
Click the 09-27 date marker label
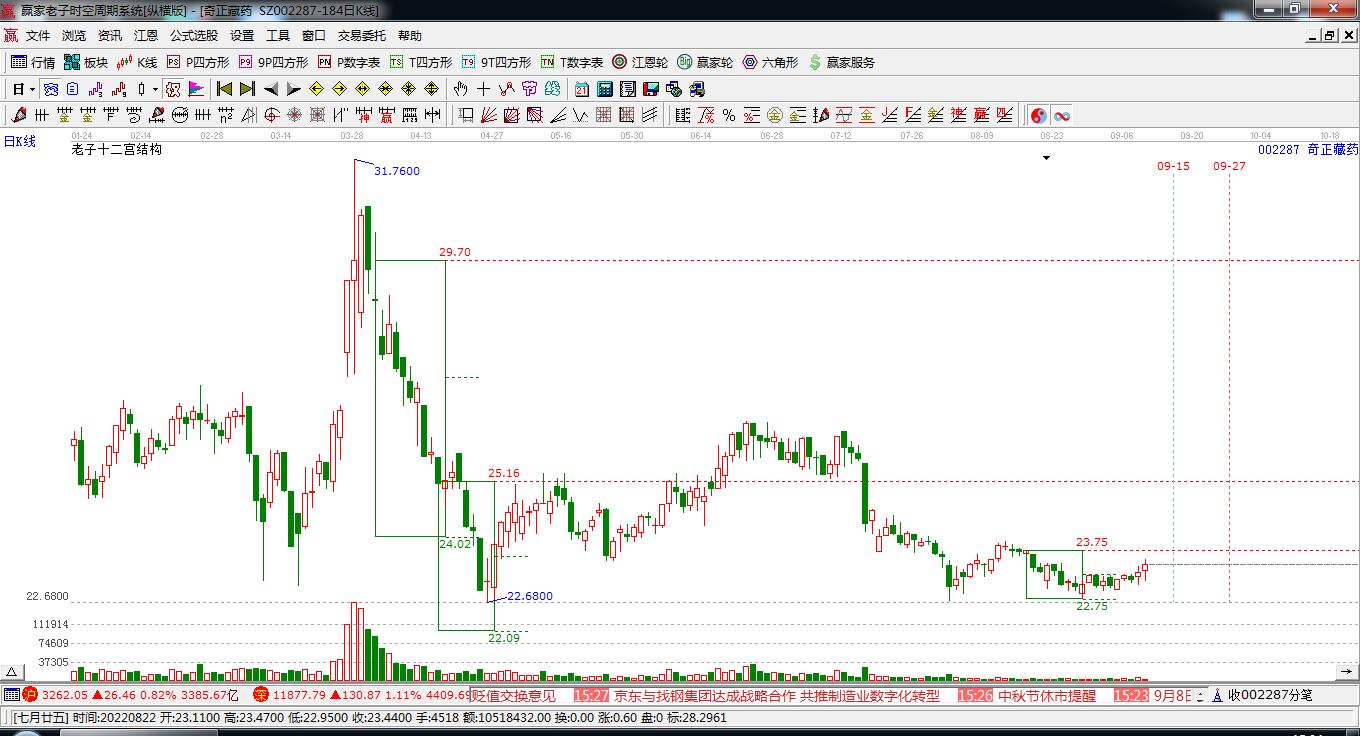[x=1230, y=166]
